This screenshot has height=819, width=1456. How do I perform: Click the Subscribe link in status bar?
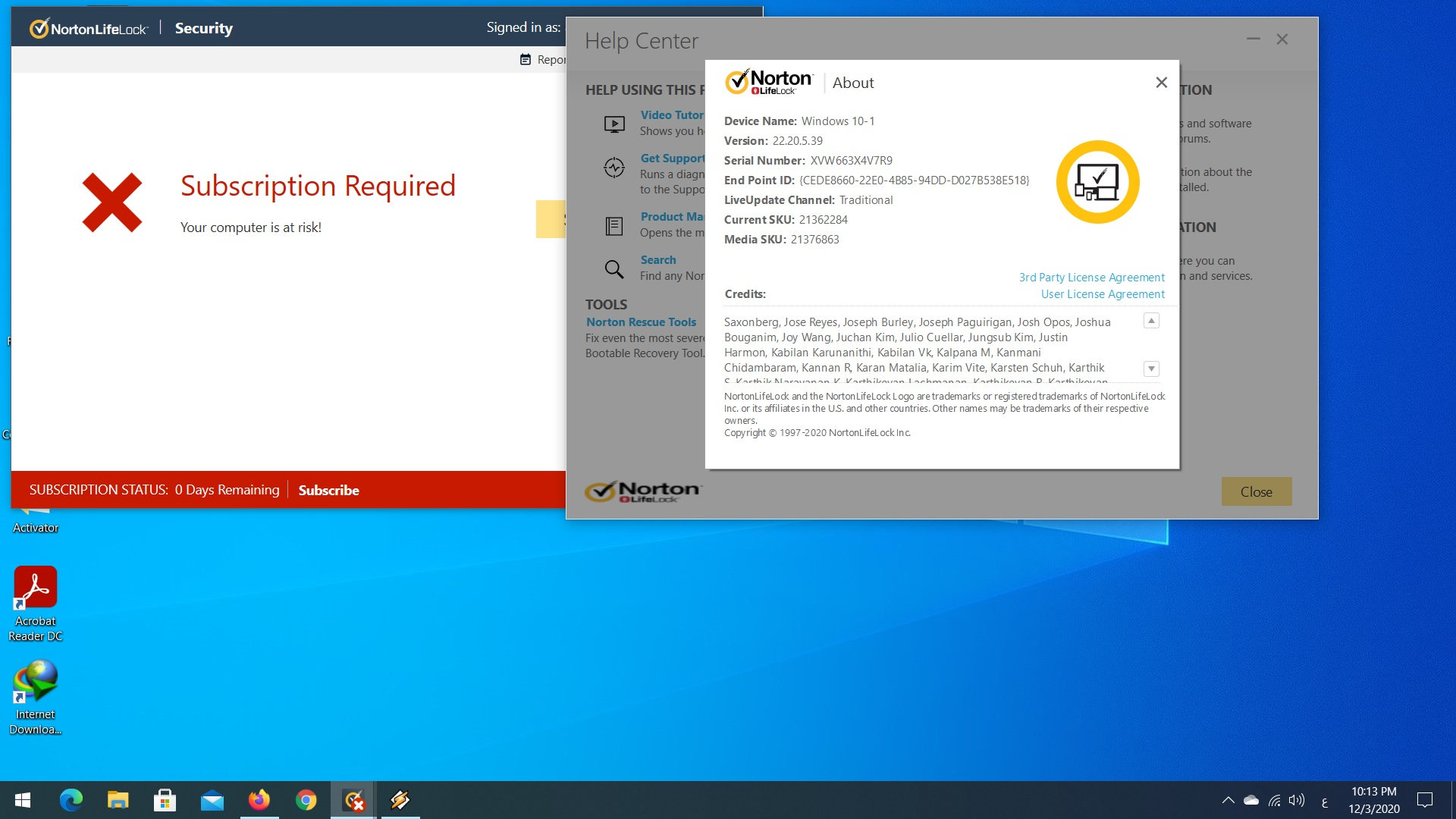[x=328, y=490]
